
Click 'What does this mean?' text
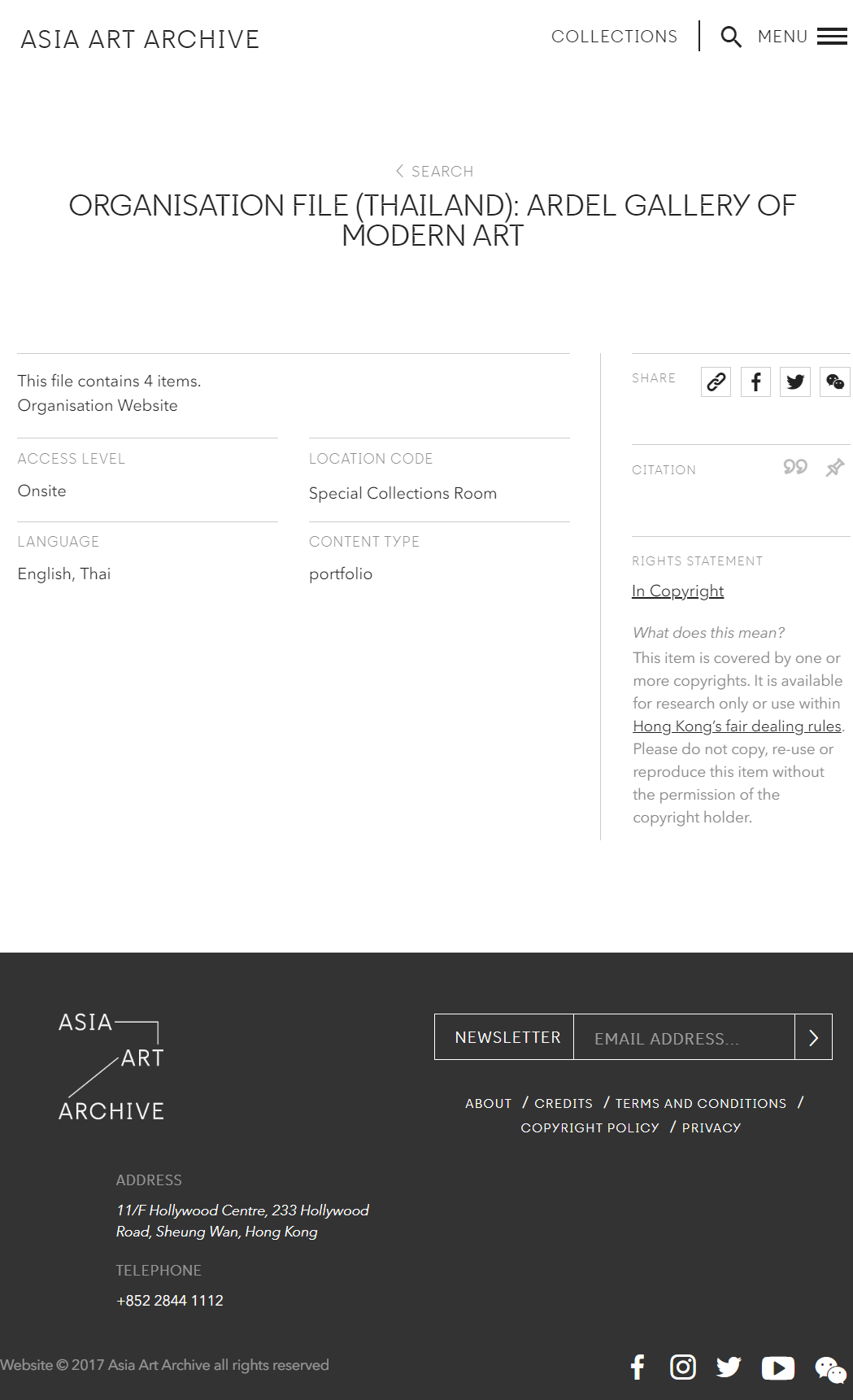click(708, 632)
